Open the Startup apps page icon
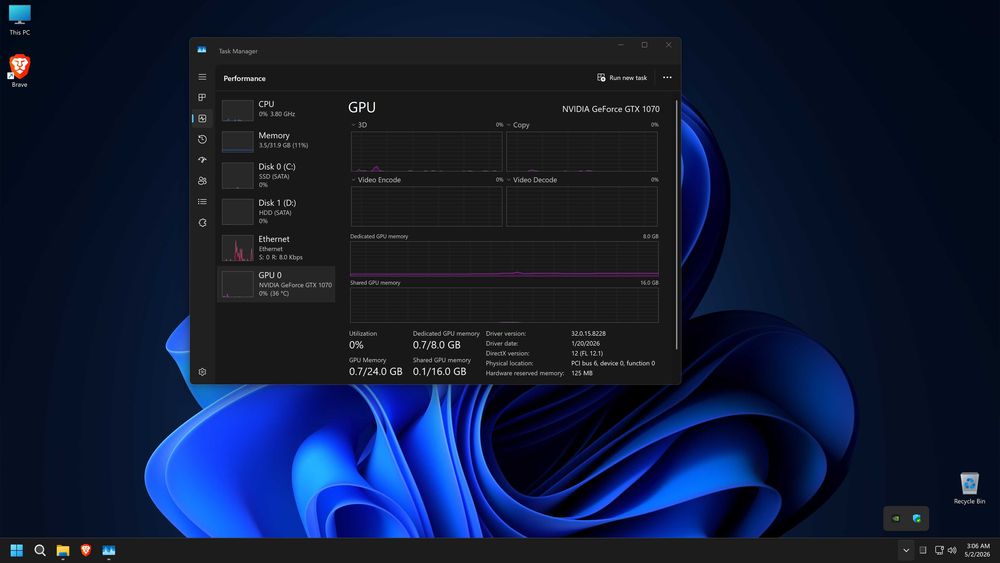Image resolution: width=1000 pixels, height=563 pixels. coord(202,160)
